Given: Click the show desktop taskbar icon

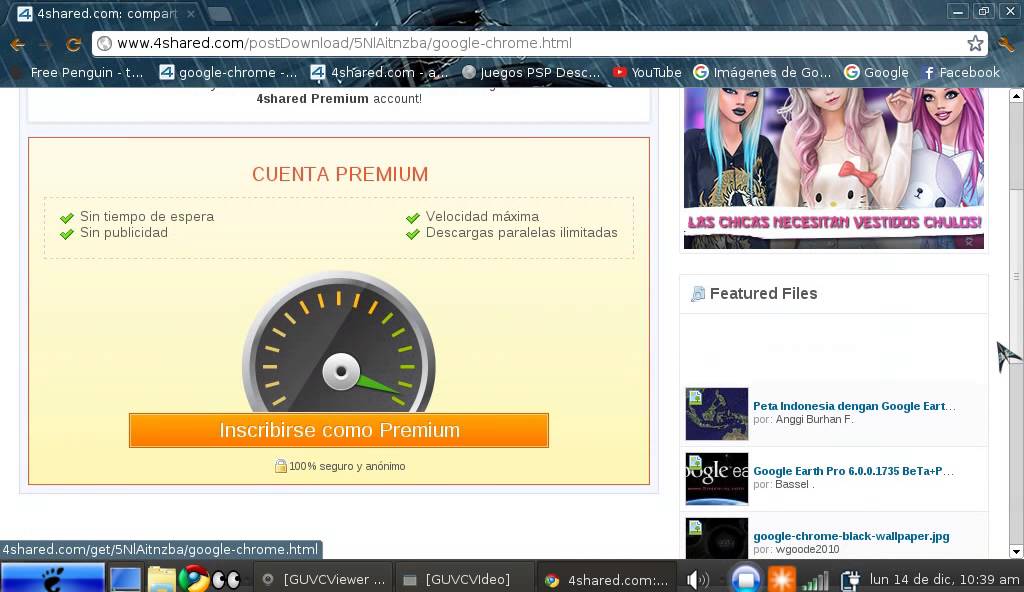Looking at the screenshot, I should (125, 579).
